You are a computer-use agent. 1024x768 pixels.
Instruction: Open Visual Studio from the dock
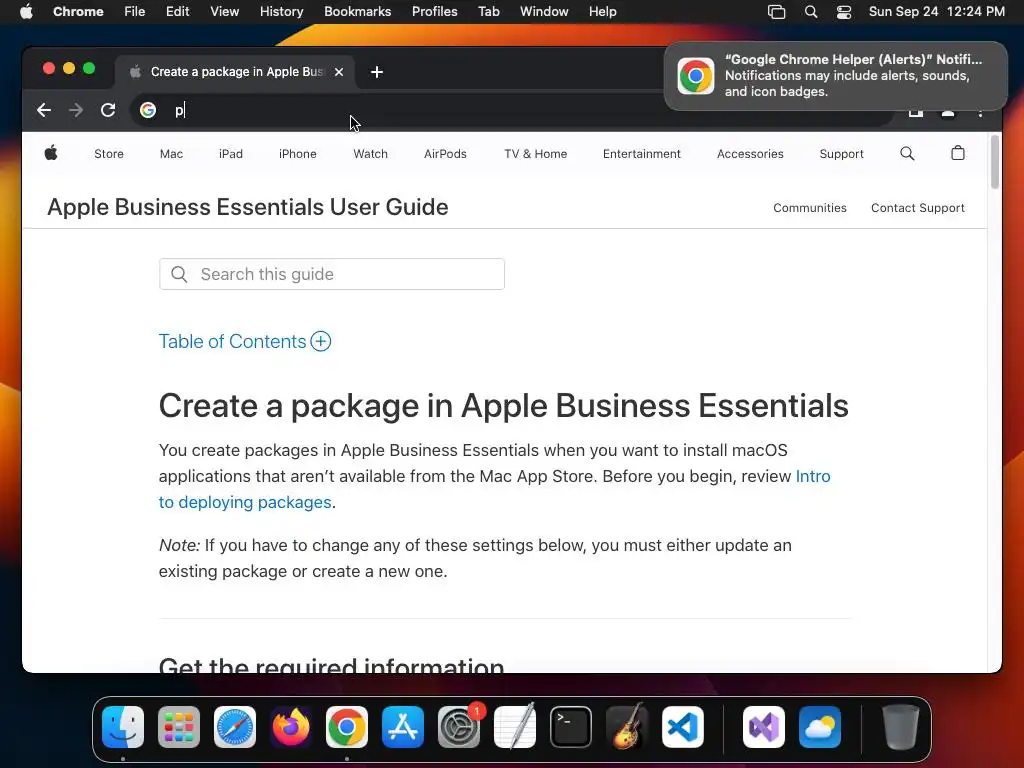(x=764, y=727)
